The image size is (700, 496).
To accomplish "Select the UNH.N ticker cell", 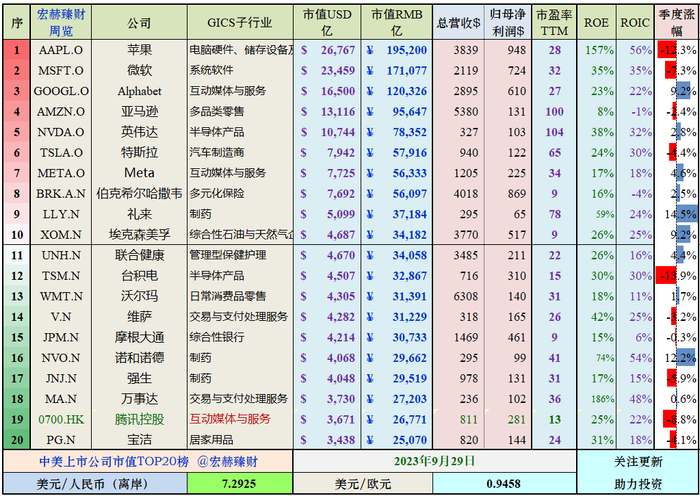I will pyautogui.click(x=61, y=255).
